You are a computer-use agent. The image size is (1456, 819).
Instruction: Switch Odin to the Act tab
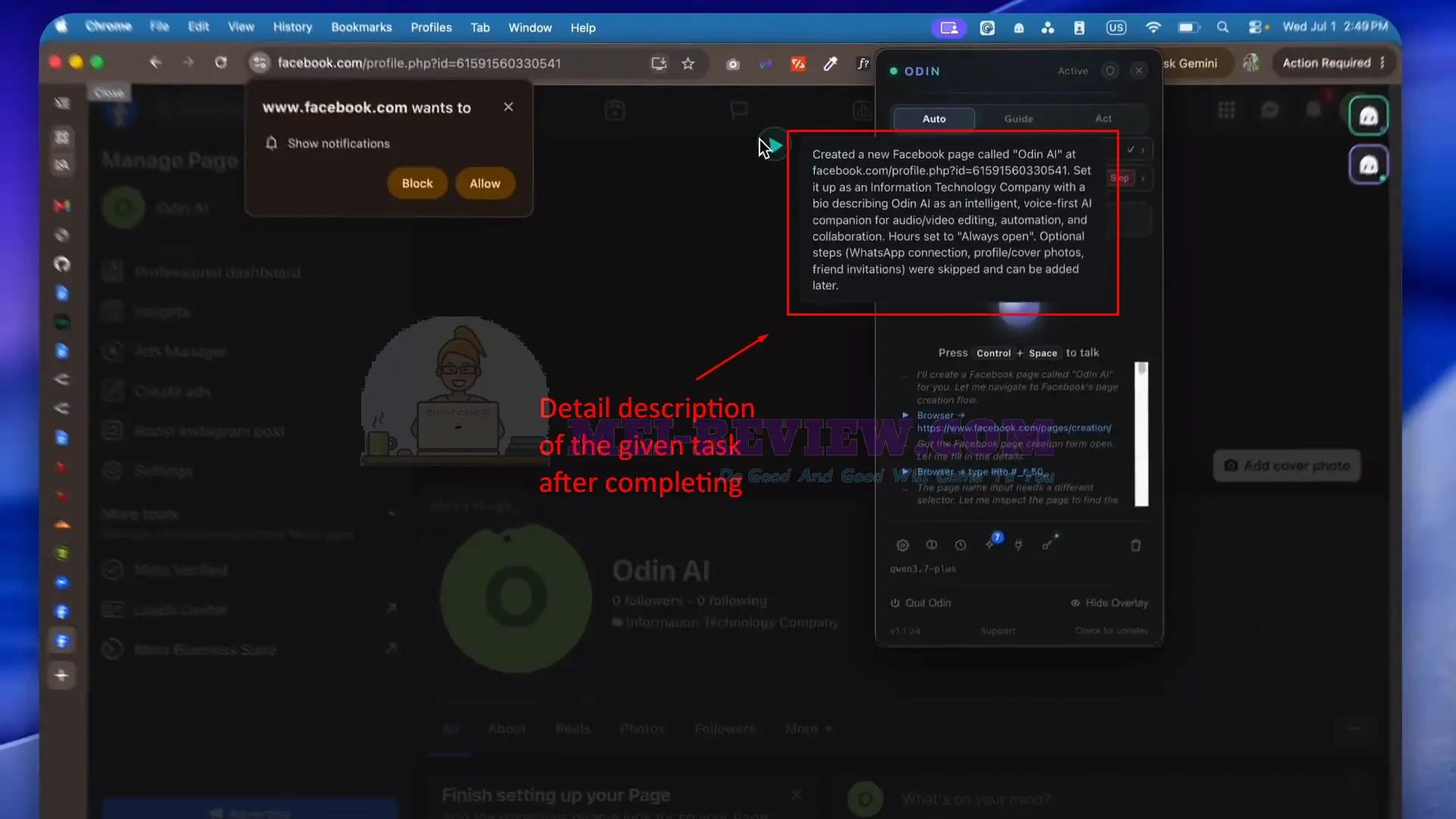tap(1103, 118)
